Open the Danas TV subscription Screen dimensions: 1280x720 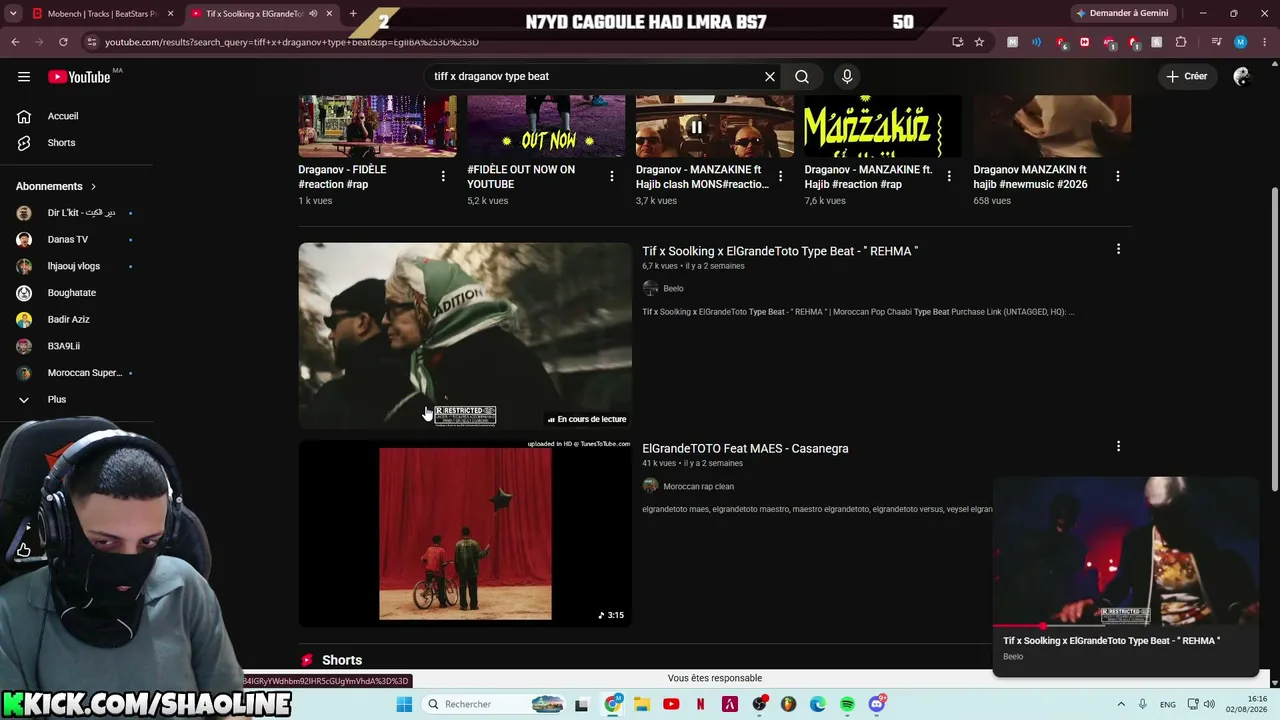pyautogui.click(x=68, y=239)
